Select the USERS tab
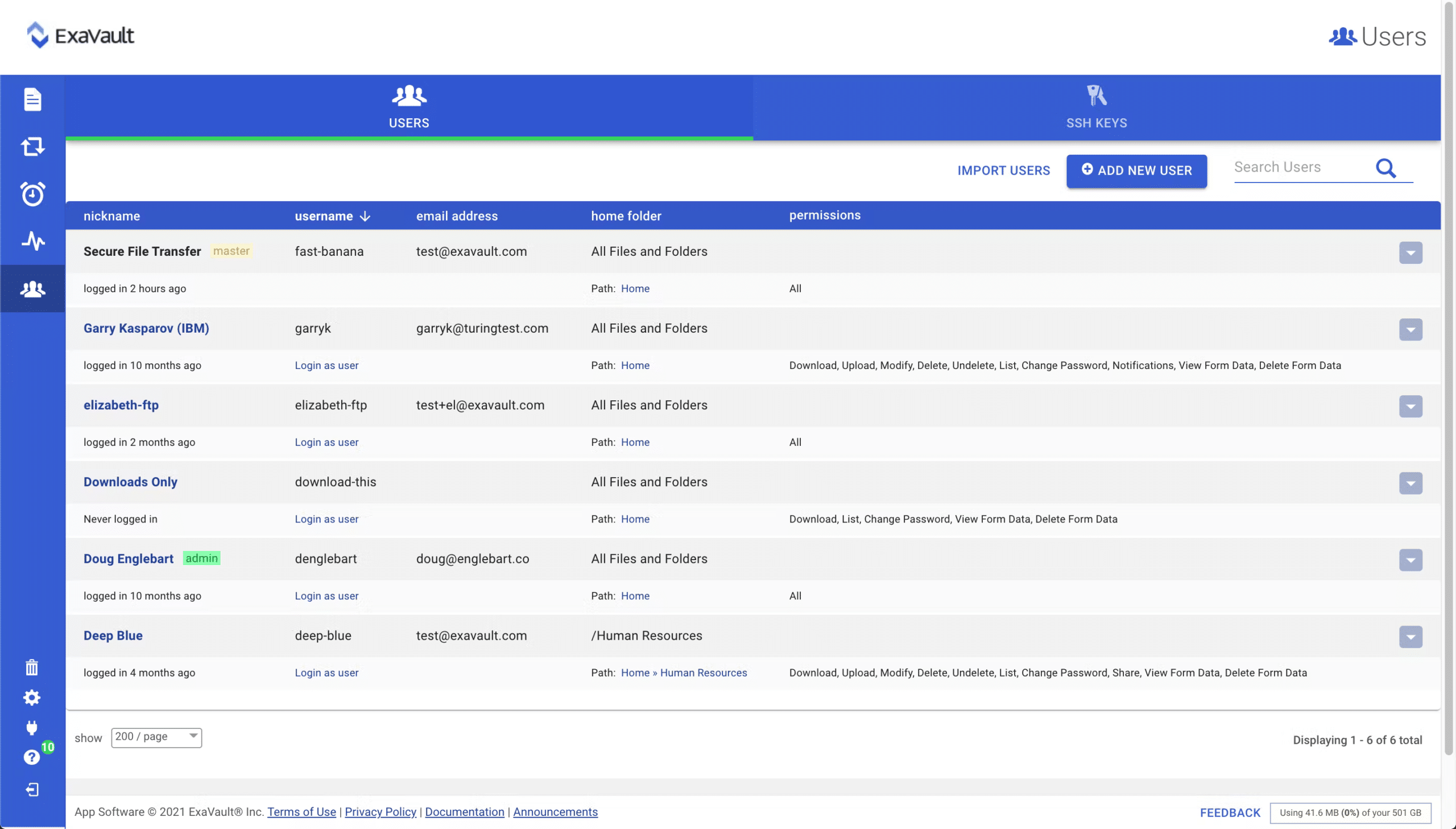 409,107
